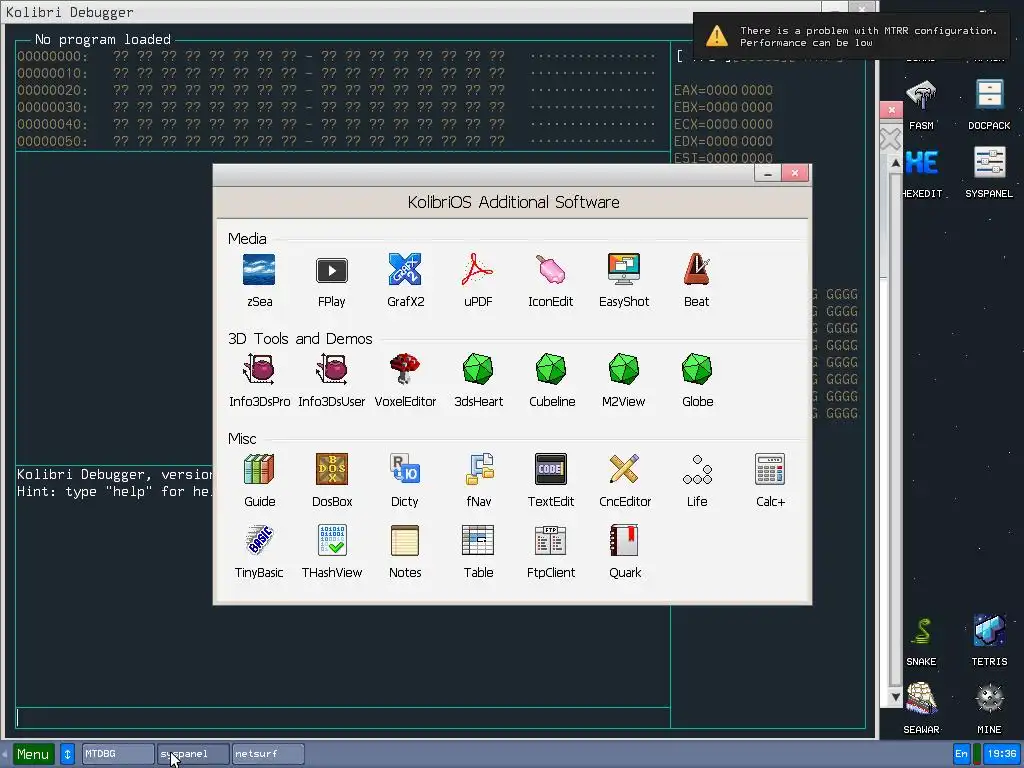Click the debugger command input line
Image resolution: width=1024 pixels, height=768 pixels.
[x=343, y=718]
